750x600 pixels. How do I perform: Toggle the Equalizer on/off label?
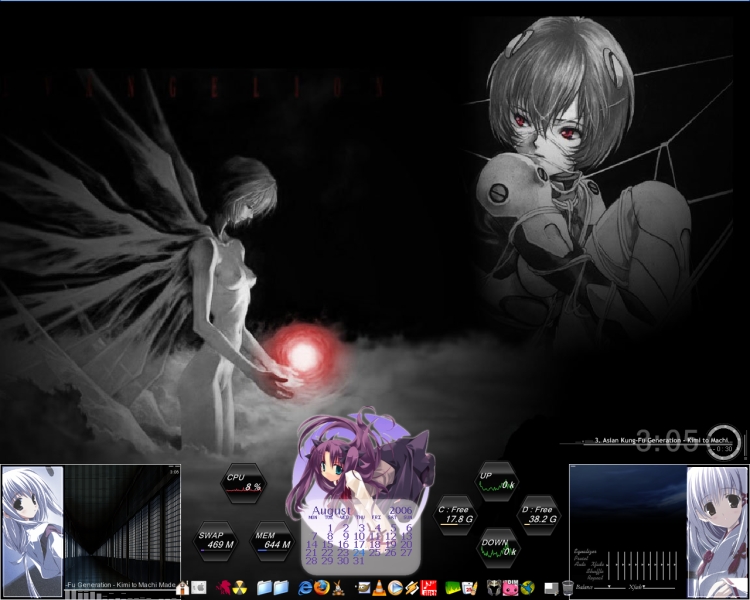coord(586,552)
